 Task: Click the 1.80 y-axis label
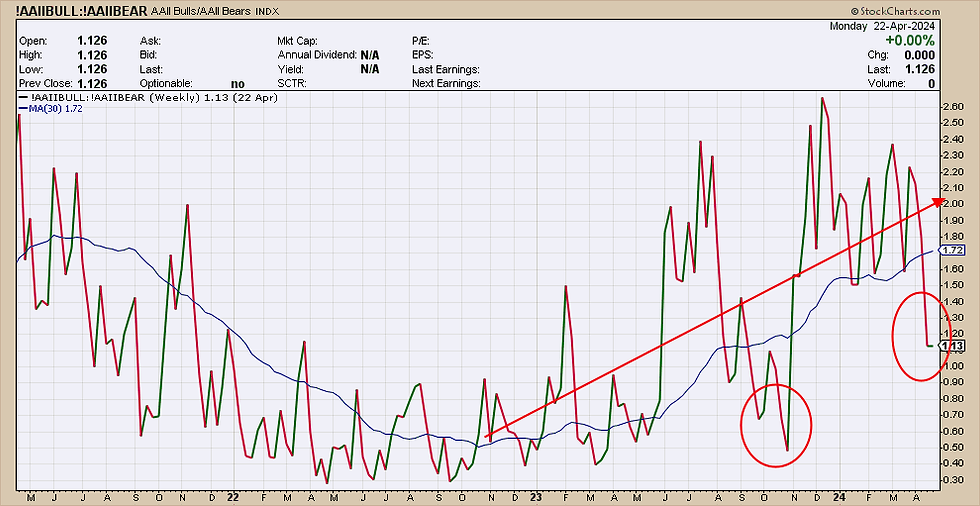953,236
